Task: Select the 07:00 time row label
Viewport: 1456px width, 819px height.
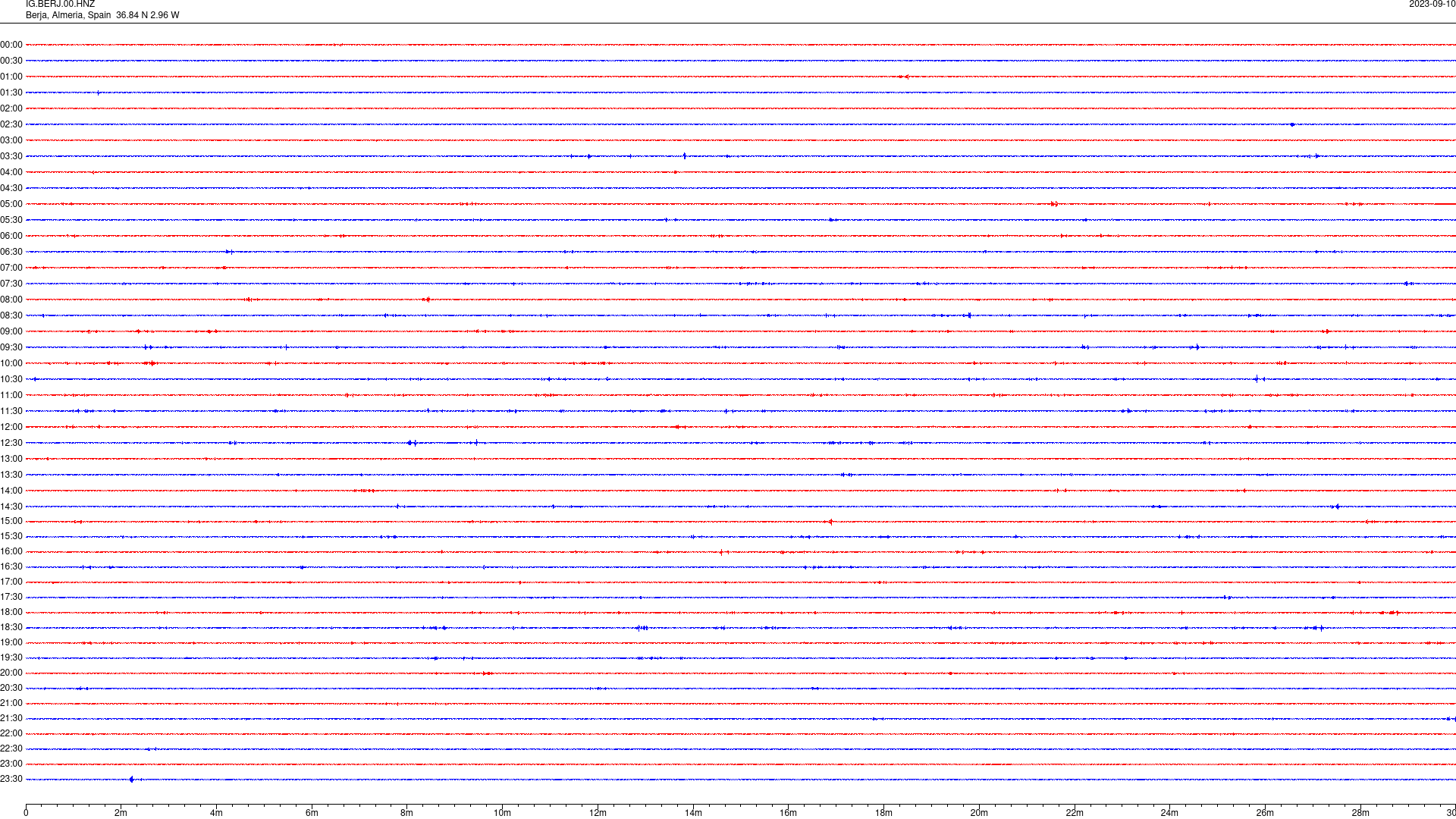Action: [x=11, y=268]
